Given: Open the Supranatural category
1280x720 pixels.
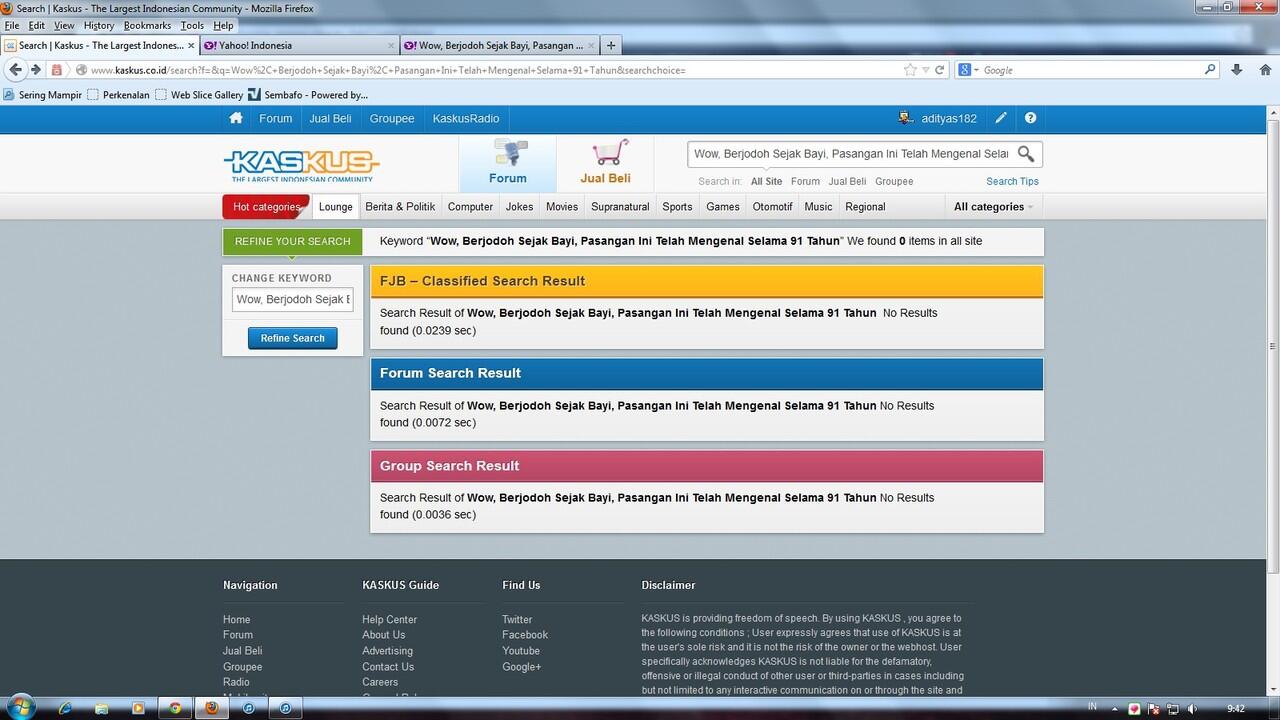Looking at the screenshot, I should tap(620, 207).
